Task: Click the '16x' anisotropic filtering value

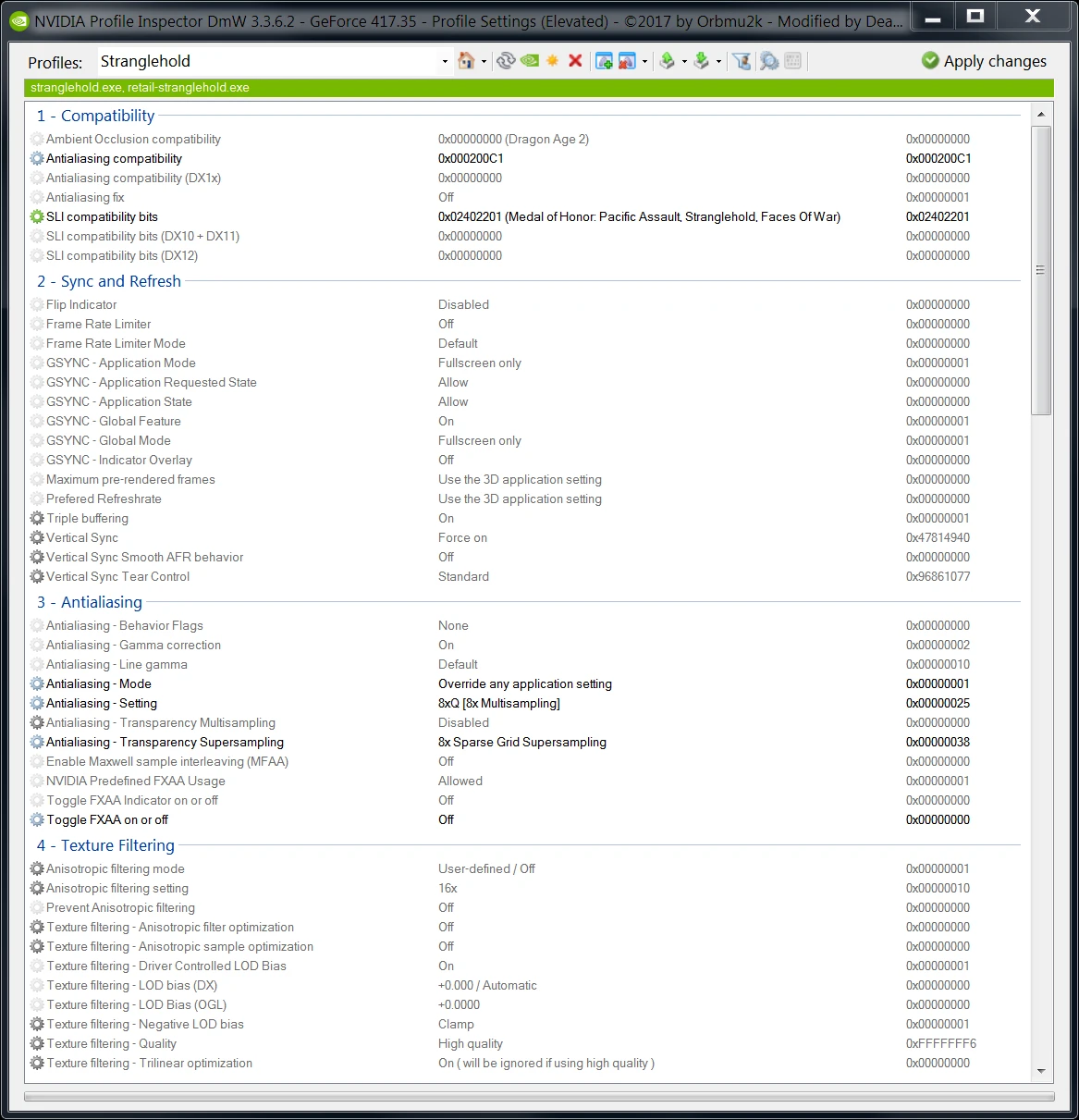Action: click(448, 888)
